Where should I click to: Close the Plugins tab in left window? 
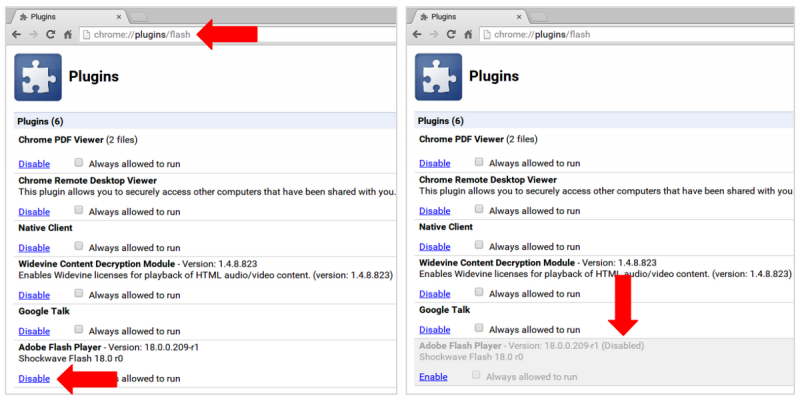pyautogui.click(x=119, y=17)
